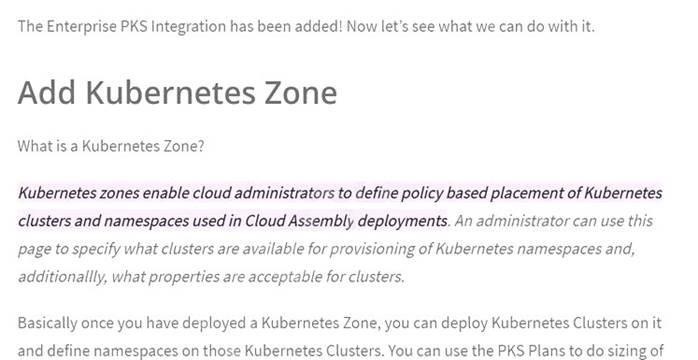This screenshot has height=360, width=698.
Task: Click the line starting 'and define namespaces on those'
Action: tap(341, 350)
